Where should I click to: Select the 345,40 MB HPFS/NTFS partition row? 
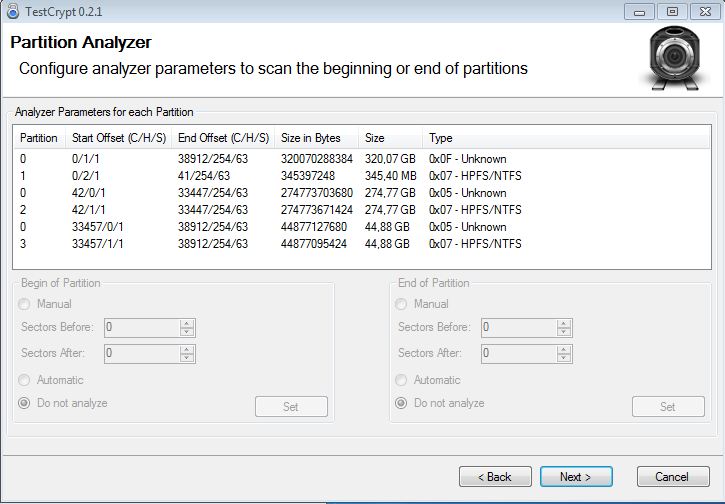point(362,176)
